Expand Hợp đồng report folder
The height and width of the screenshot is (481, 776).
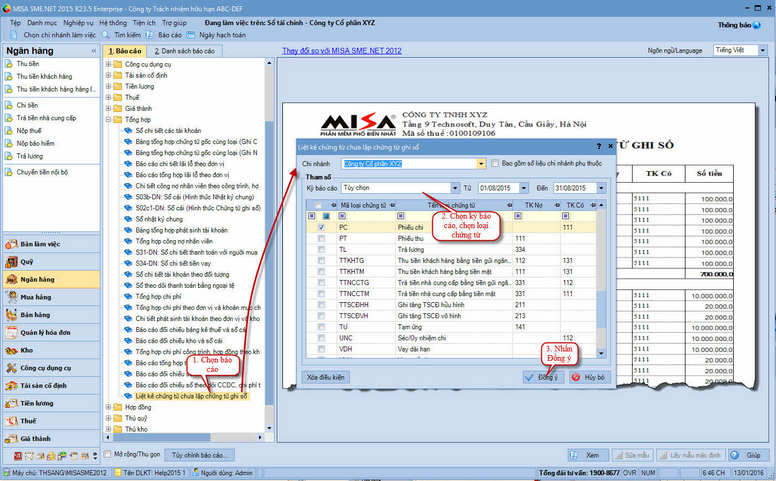108,407
